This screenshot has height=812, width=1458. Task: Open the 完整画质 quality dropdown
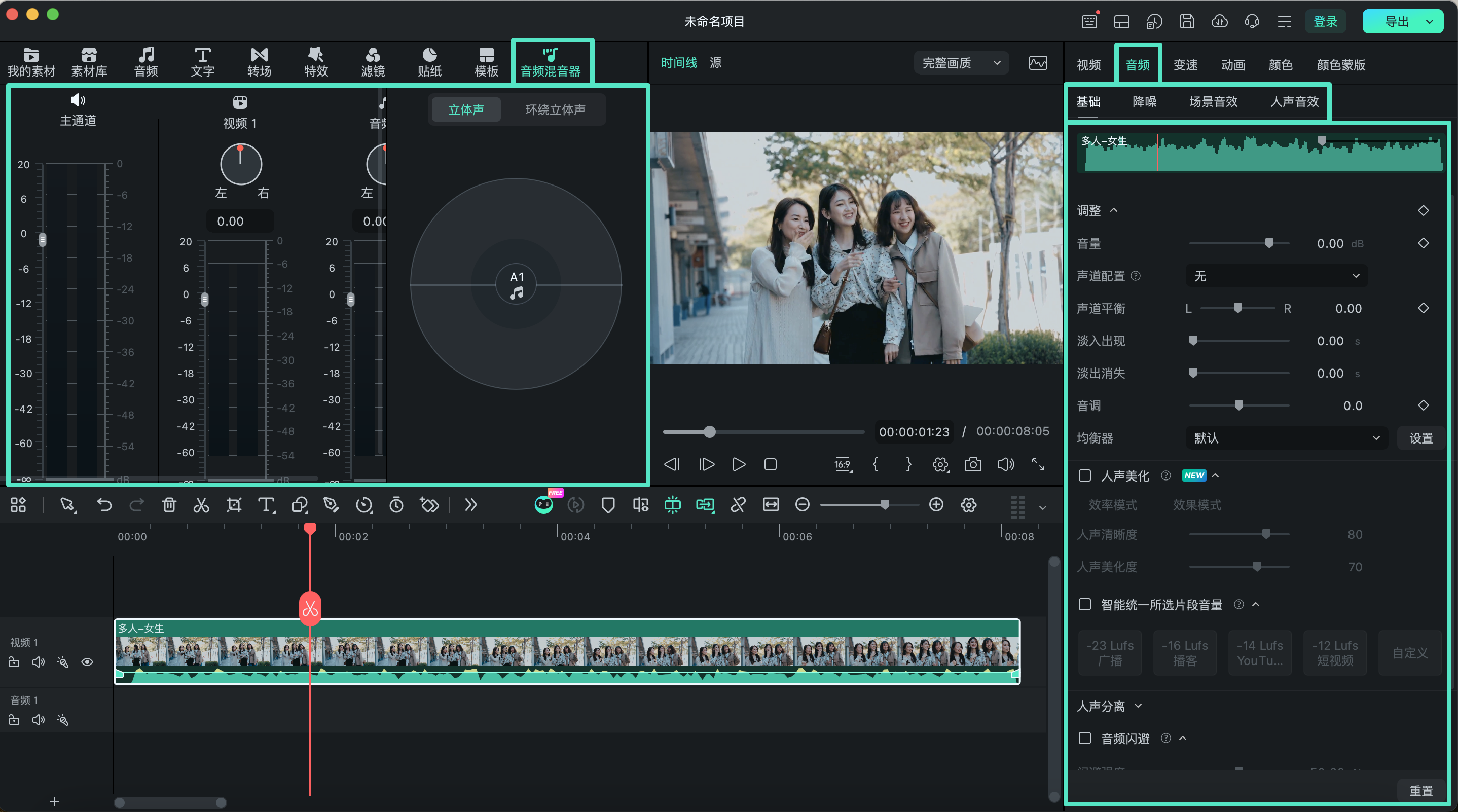coord(961,63)
